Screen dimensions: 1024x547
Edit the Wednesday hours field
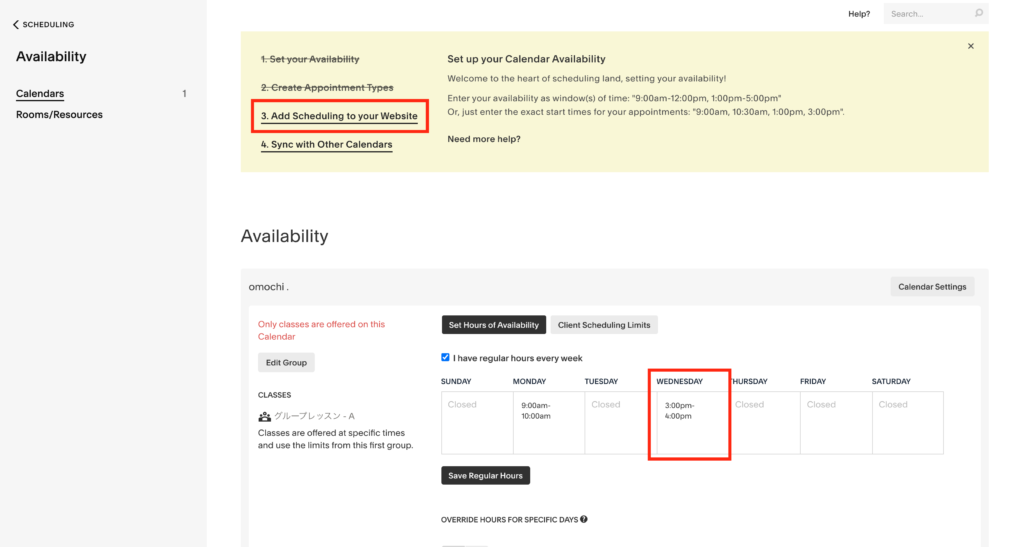coord(692,422)
